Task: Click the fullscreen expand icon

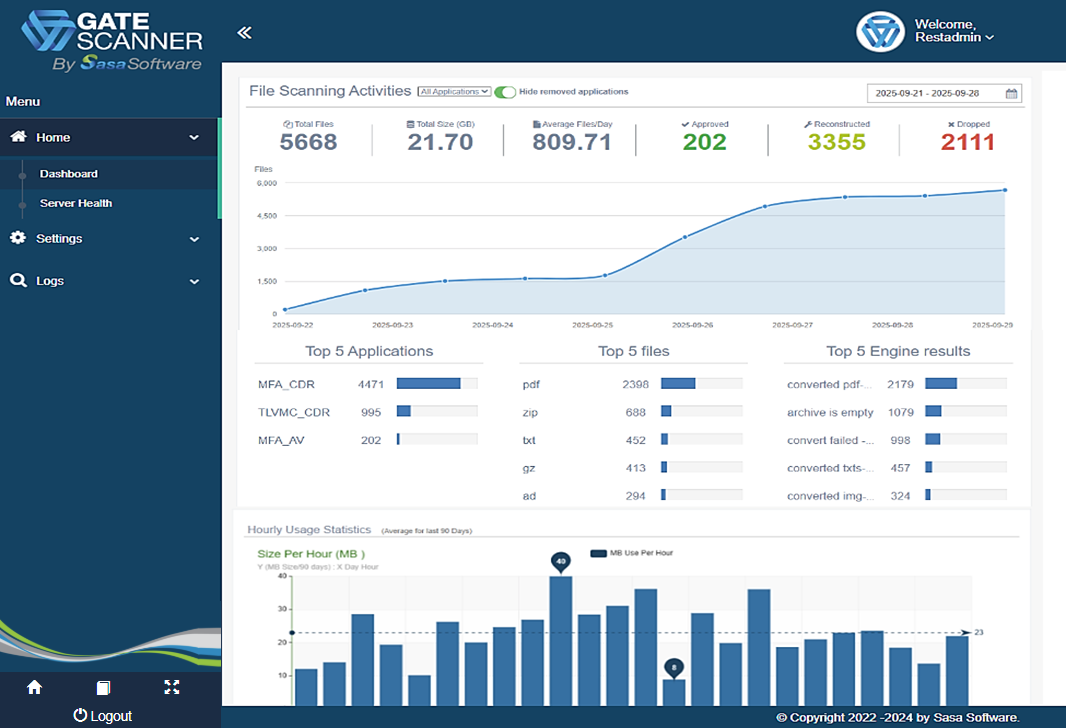Action: coord(171,687)
